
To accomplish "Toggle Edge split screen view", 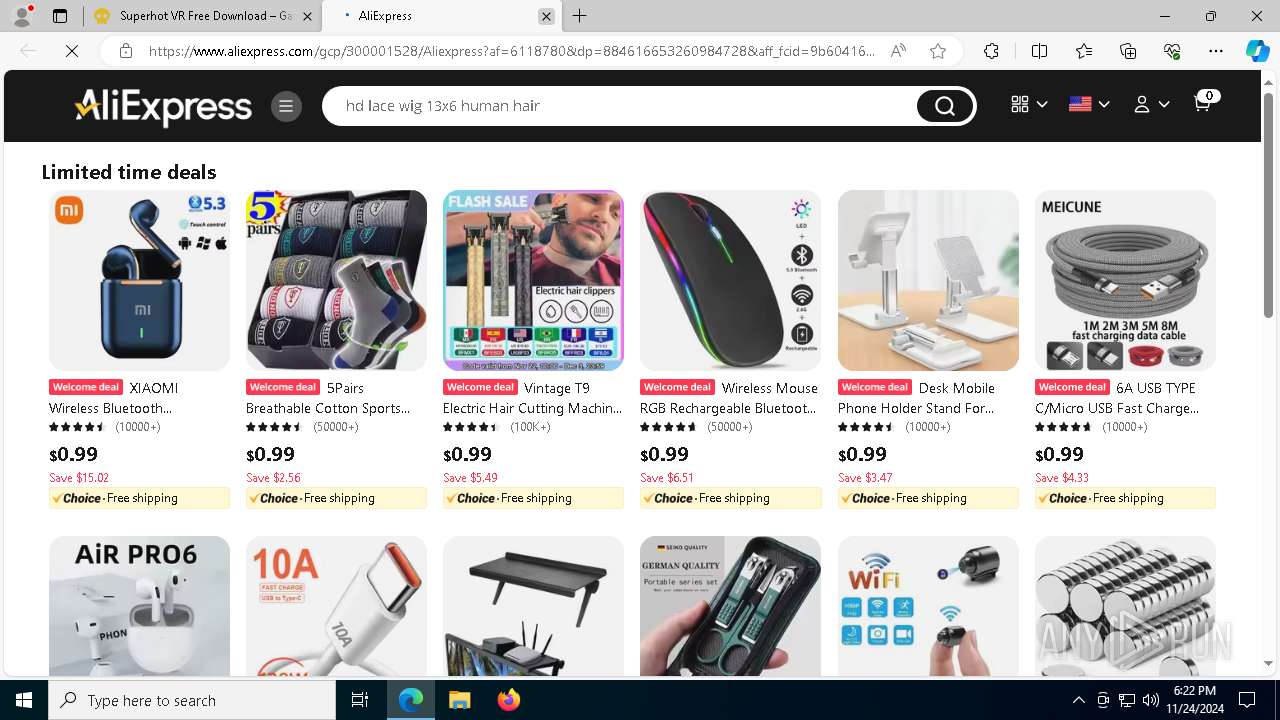I will point(1039,51).
